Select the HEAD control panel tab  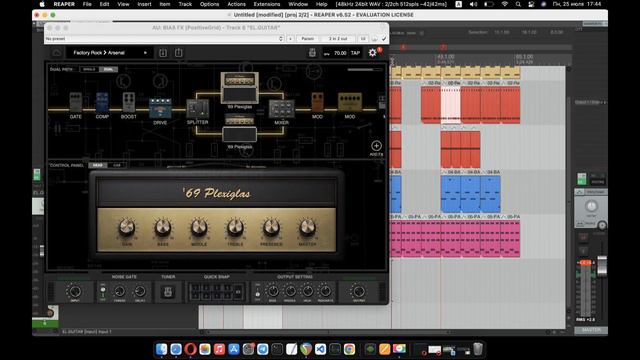pyautogui.click(x=98, y=165)
